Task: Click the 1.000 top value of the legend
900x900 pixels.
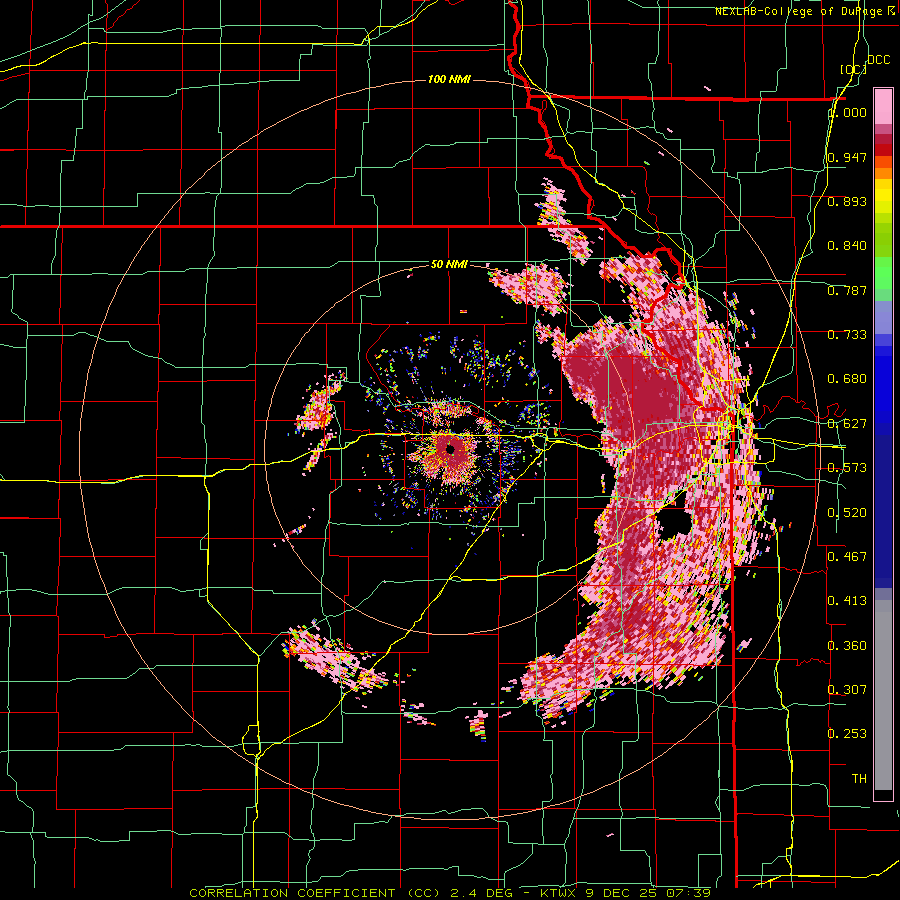Action: point(847,112)
